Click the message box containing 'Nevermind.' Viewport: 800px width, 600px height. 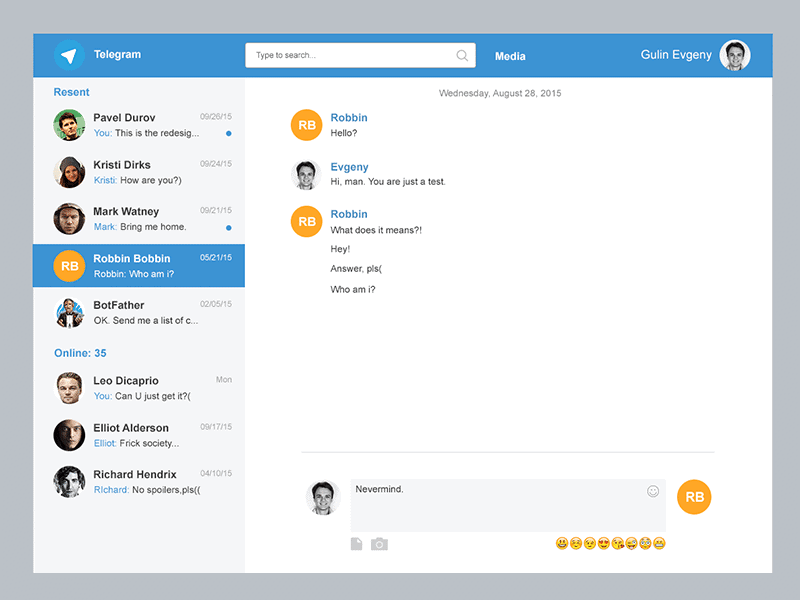tap(508, 505)
